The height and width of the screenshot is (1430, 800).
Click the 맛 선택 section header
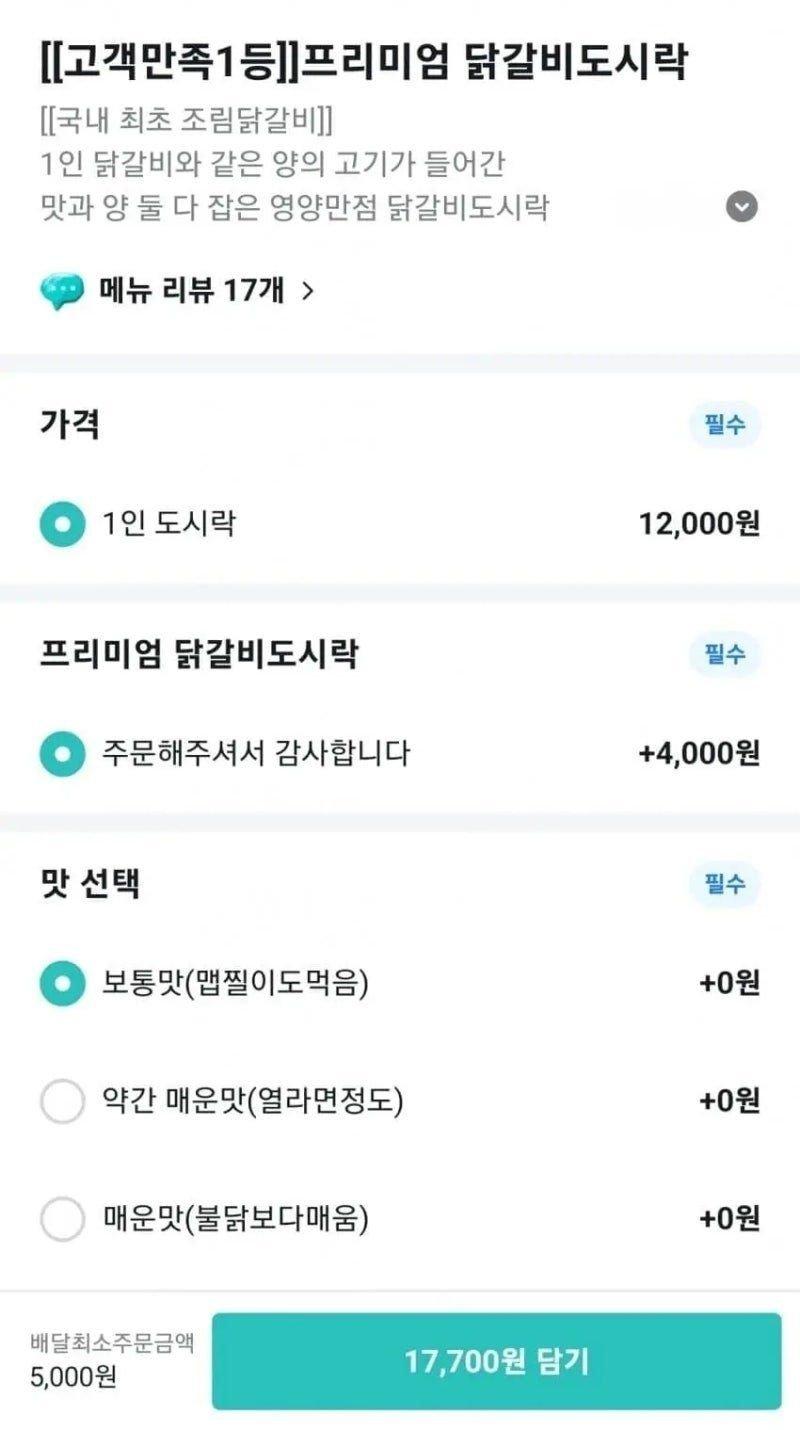pyautogui.click(x=90, y=884)
